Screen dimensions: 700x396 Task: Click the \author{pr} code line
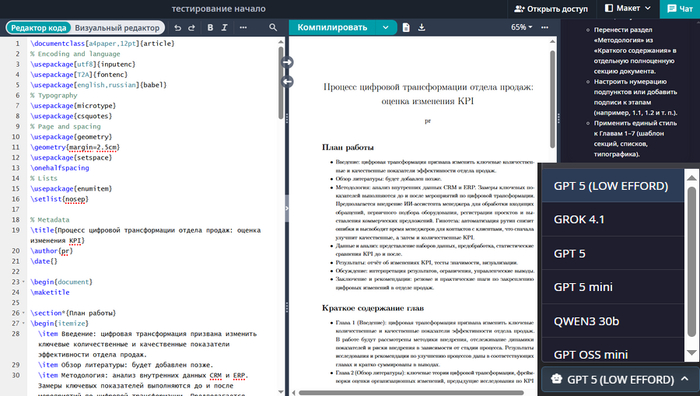click(x=51, y=251)
